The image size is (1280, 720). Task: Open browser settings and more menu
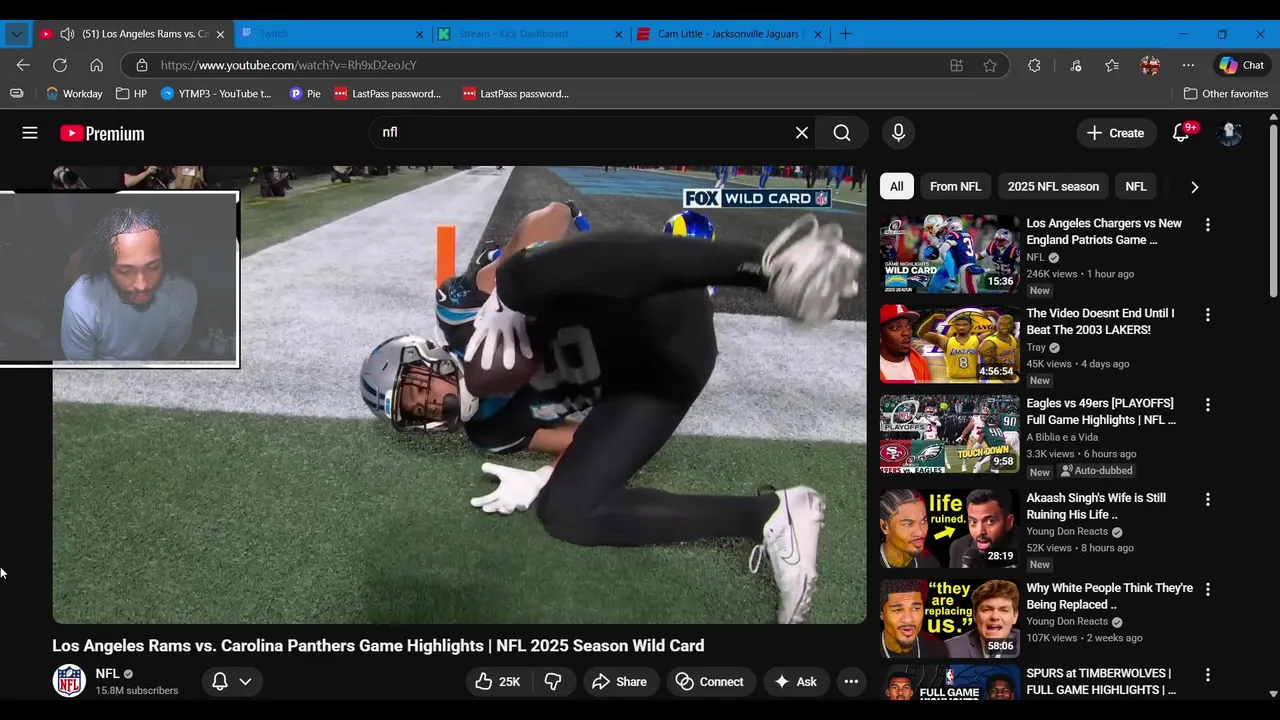pyautogui.click(x=1188, y=65)
